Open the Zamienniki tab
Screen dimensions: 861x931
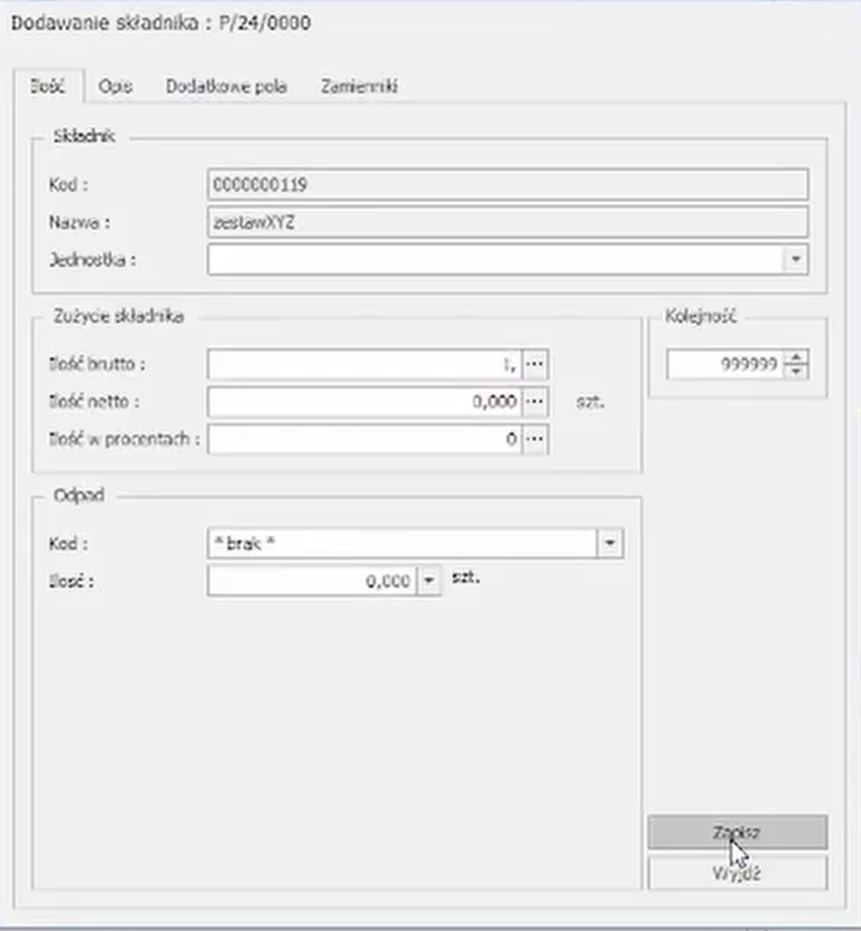pos(359,87)
